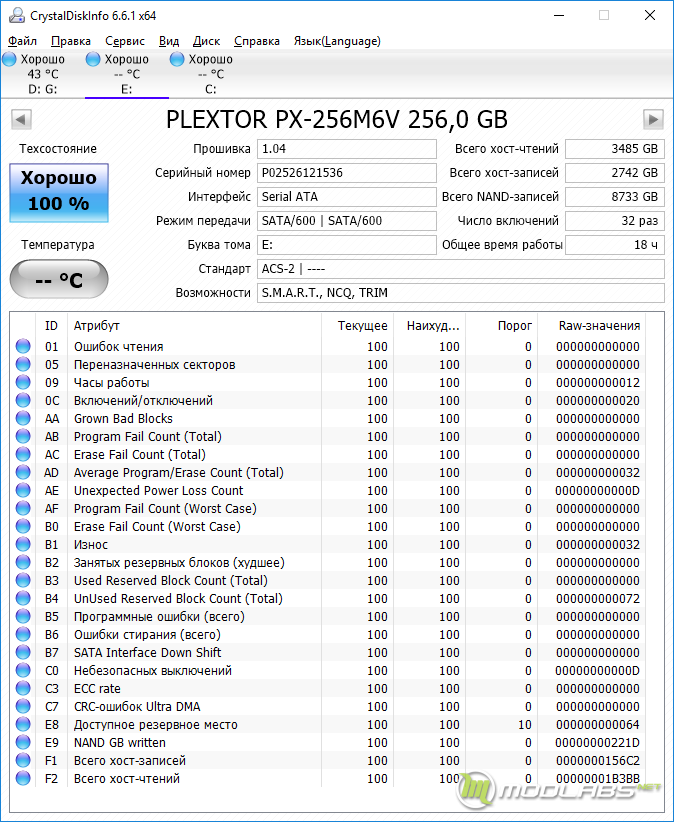Open the Правка menu
This screenshot has height=822, width=674.
point(71,41)
